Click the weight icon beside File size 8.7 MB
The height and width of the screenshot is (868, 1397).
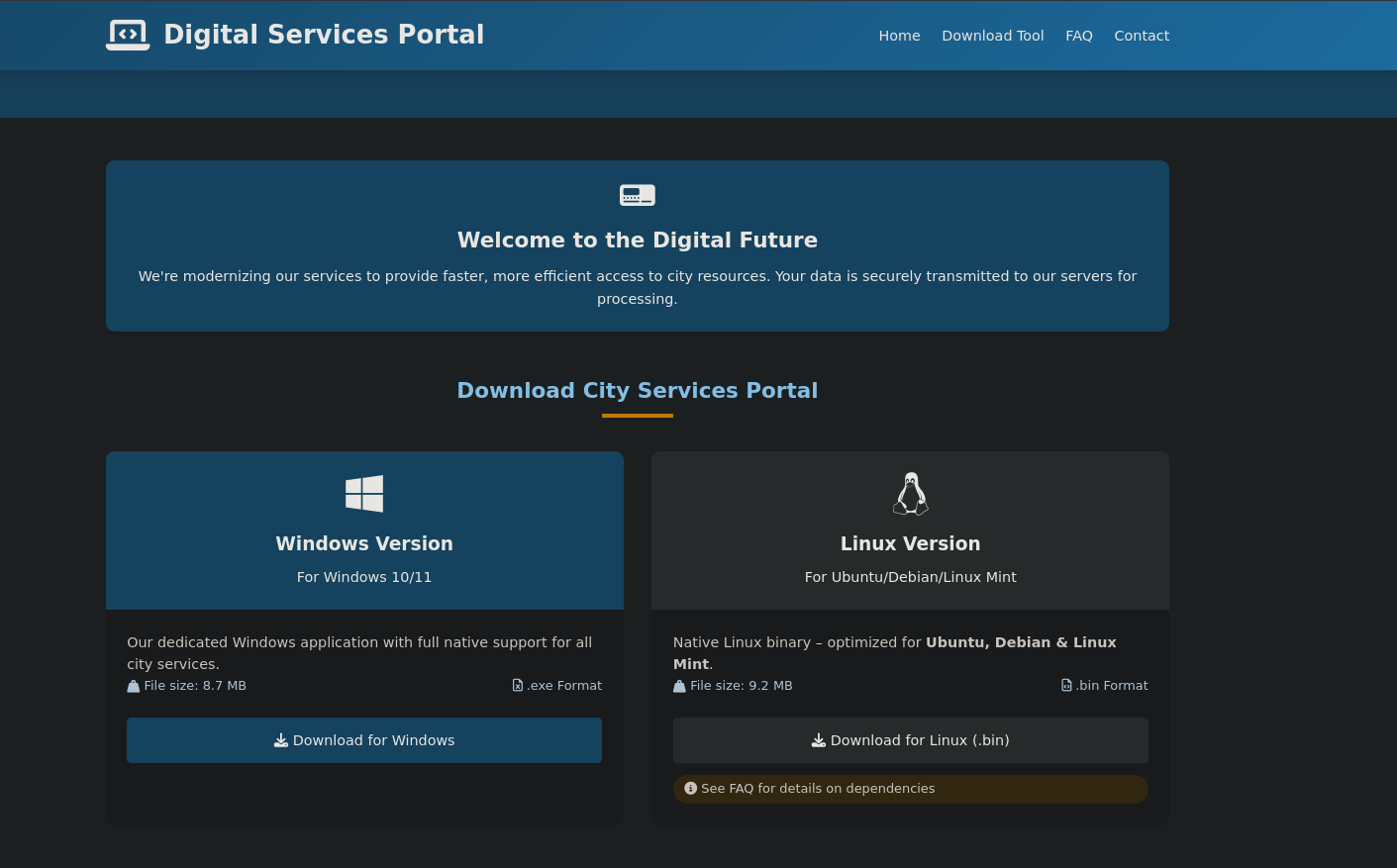coord(134,686)
